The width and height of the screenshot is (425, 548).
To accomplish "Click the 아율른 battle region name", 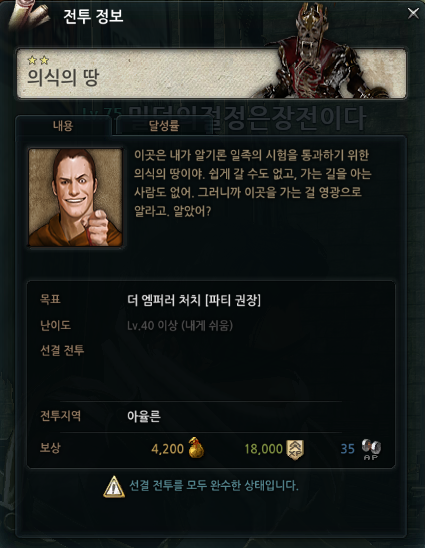I will [x=144, y=416].
